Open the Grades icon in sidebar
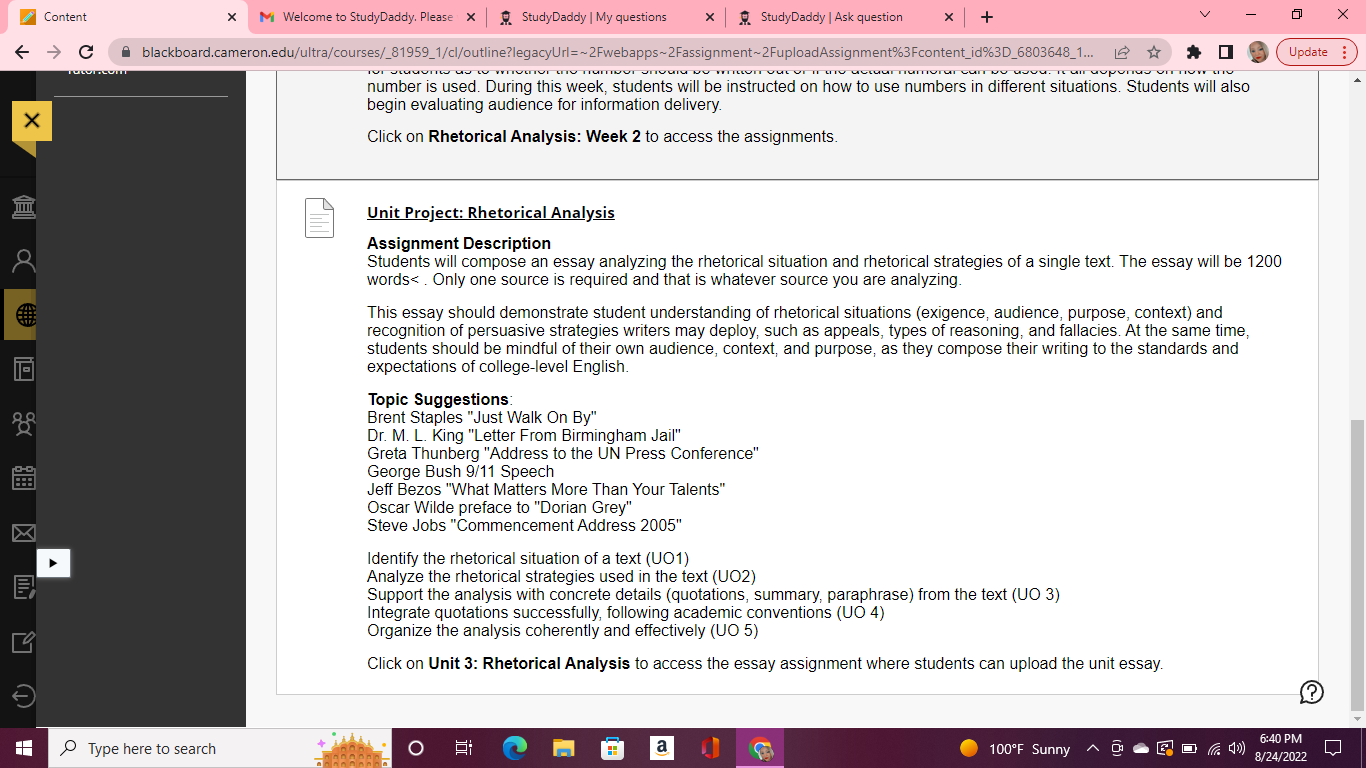The height and width of the screenshot is (768, 1366). point(22,587)
